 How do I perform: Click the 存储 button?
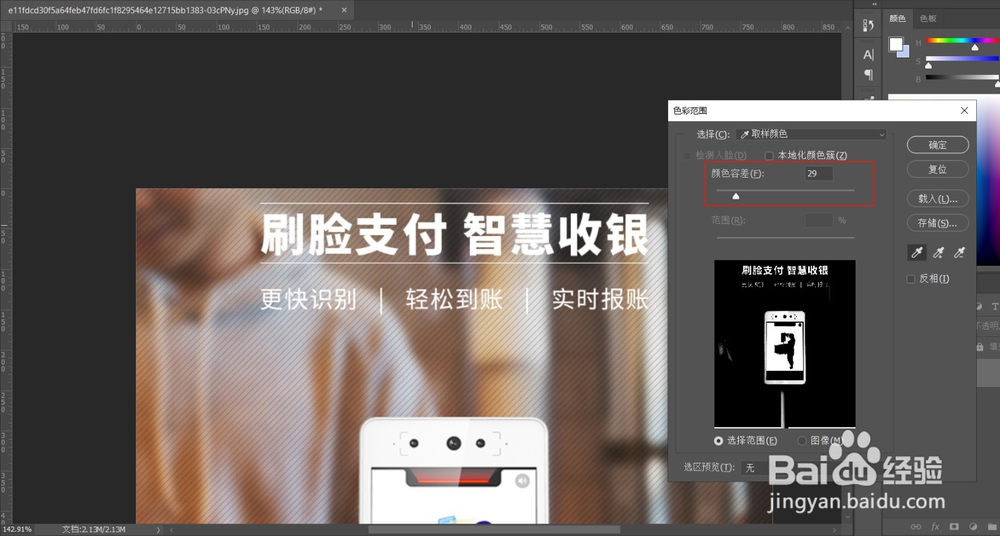point(938,223)
